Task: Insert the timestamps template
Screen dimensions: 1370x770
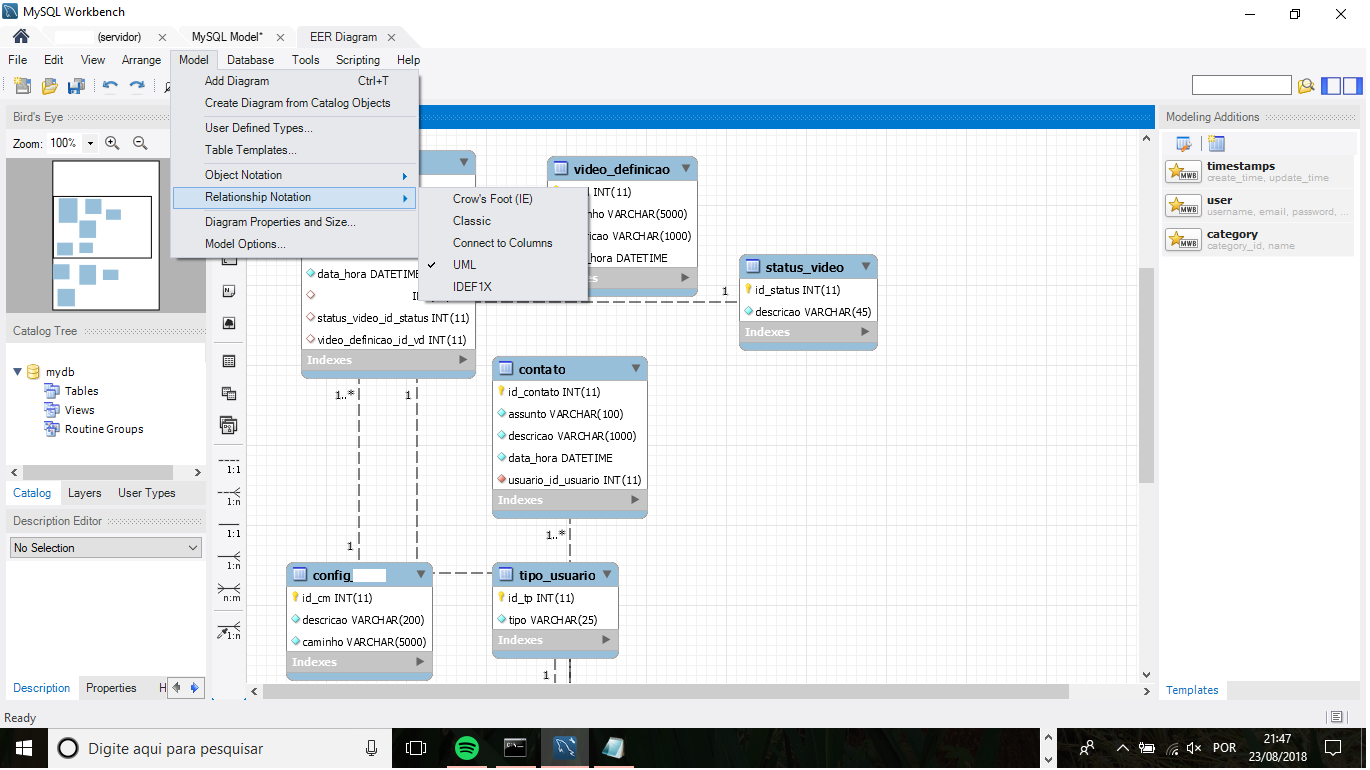Action: pyautogui.click(x=1259, y=171)
